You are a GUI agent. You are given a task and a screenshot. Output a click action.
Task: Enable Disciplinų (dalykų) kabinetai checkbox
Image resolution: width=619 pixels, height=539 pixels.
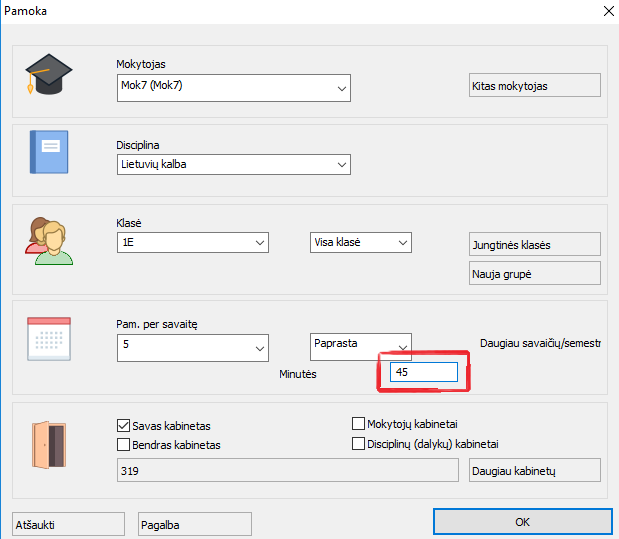coord(359,444)
